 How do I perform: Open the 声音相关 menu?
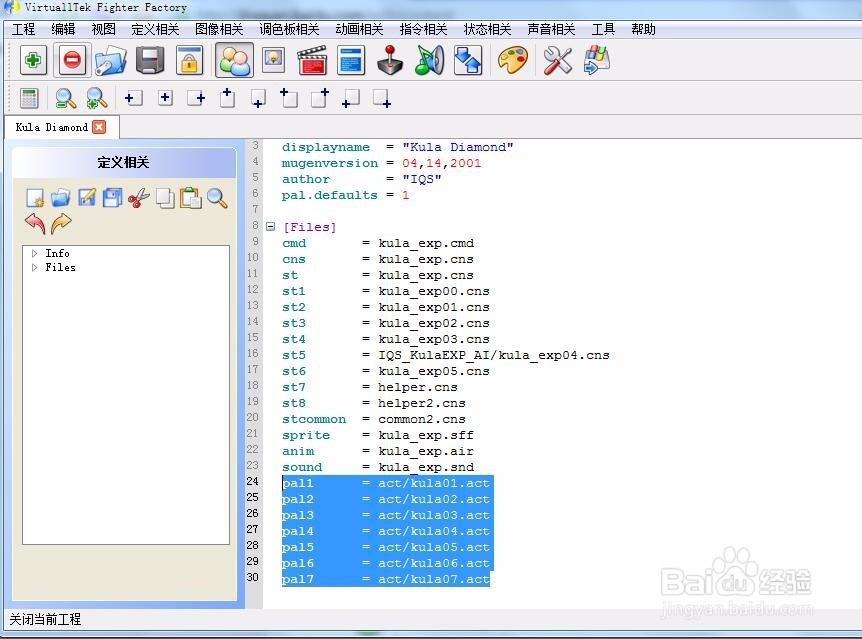pos(551,29)
